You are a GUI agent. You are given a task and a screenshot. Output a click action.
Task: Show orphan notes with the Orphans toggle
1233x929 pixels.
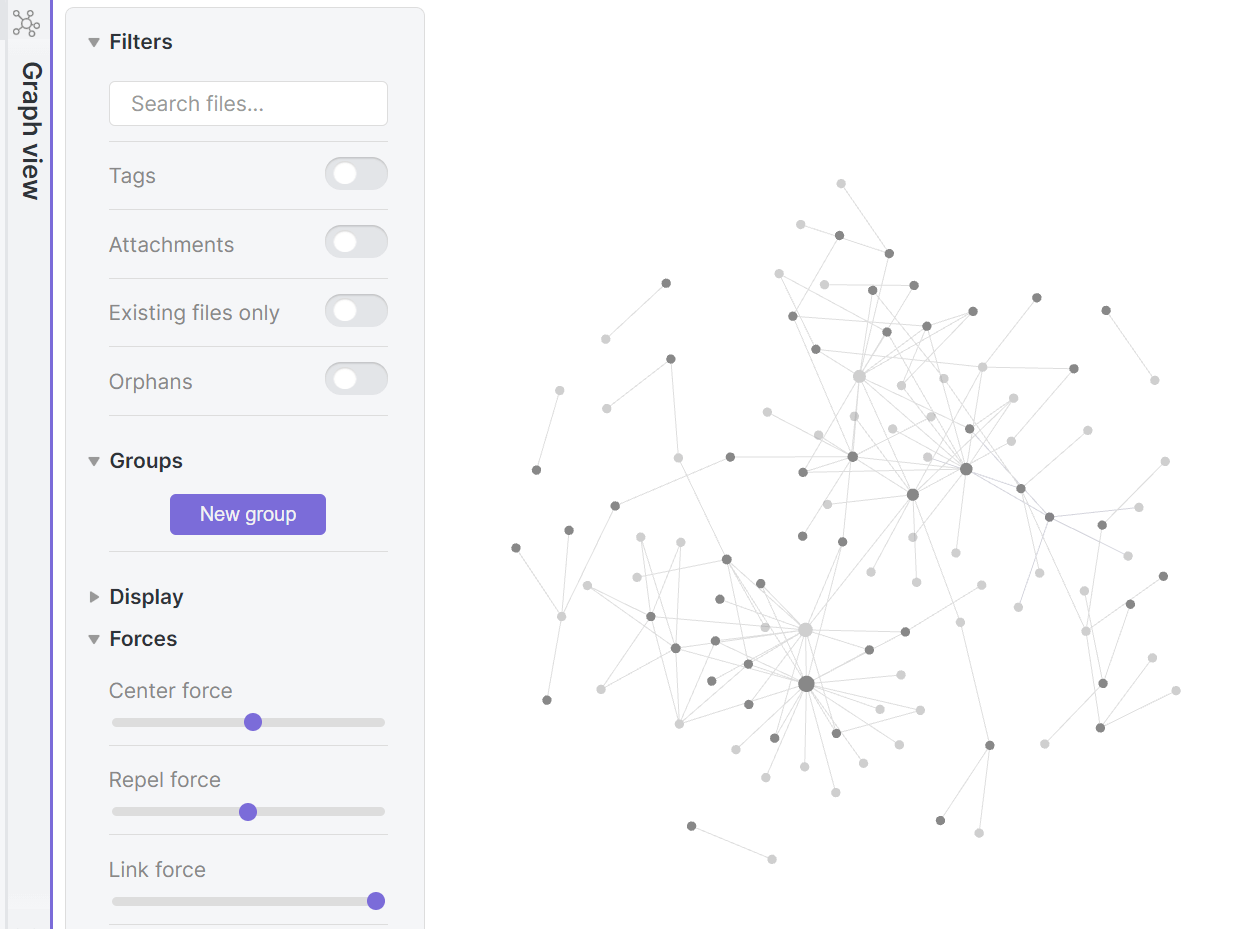tap(356, 378)
